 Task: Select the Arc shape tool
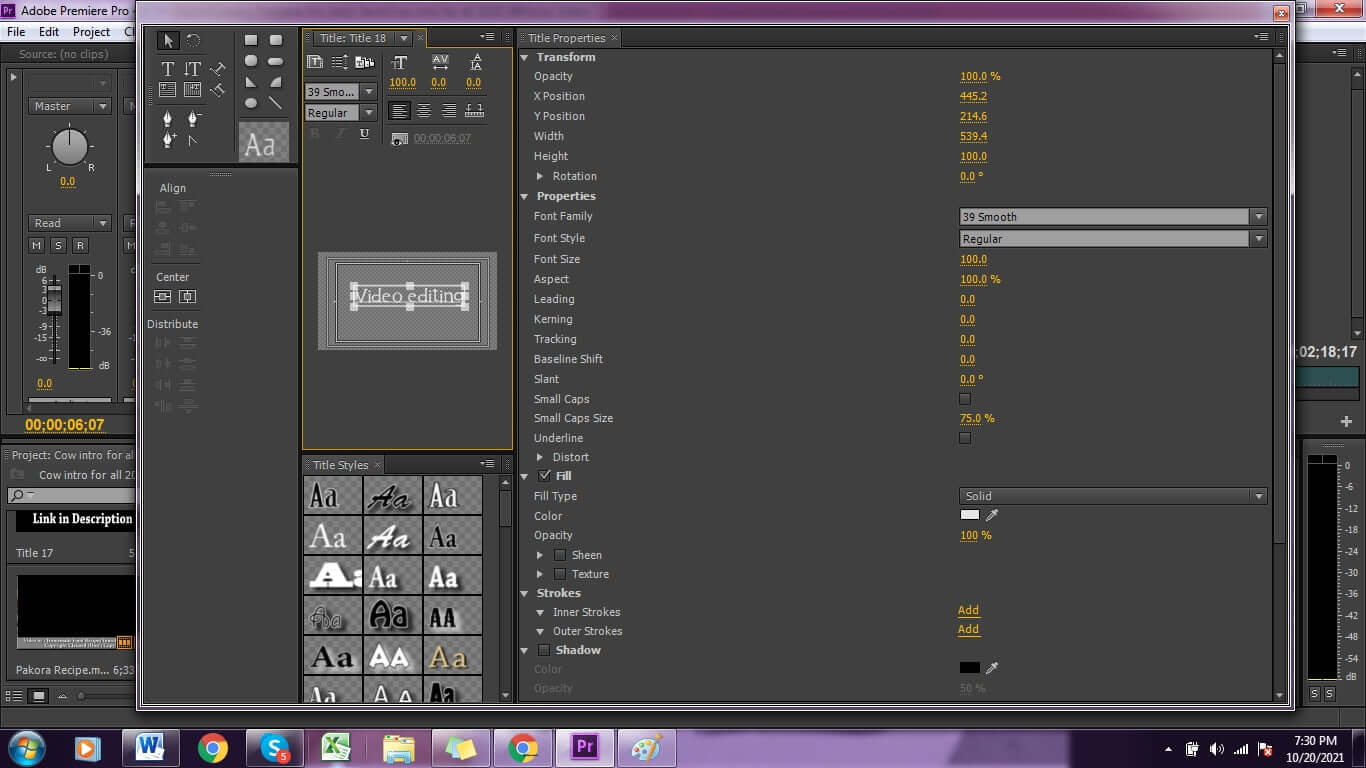click(x=276, y=82)
